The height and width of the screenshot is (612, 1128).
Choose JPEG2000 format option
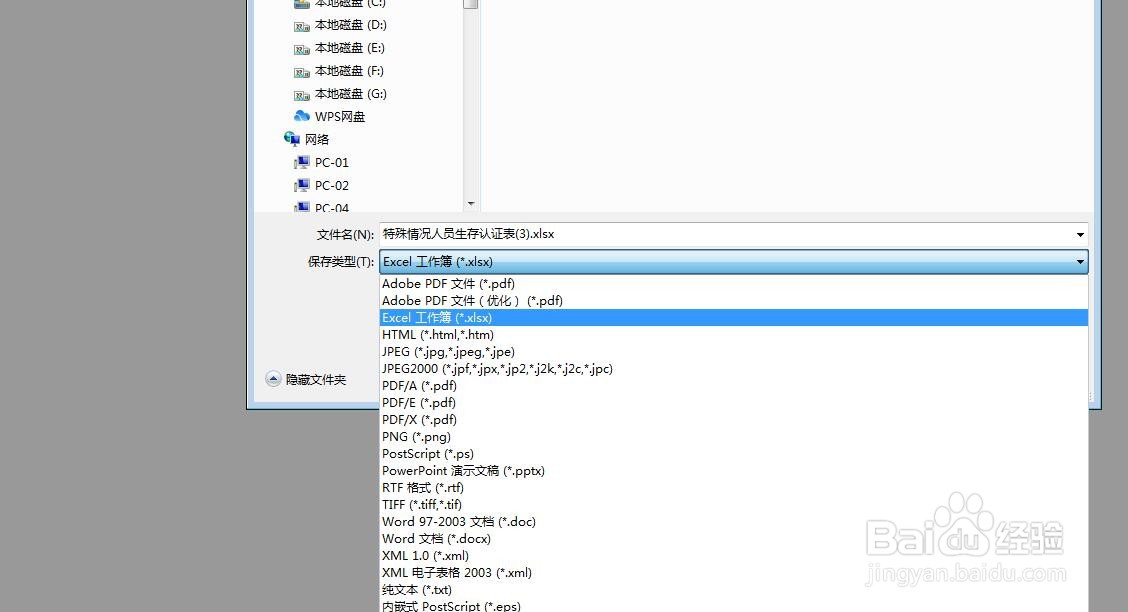point(734,369)
